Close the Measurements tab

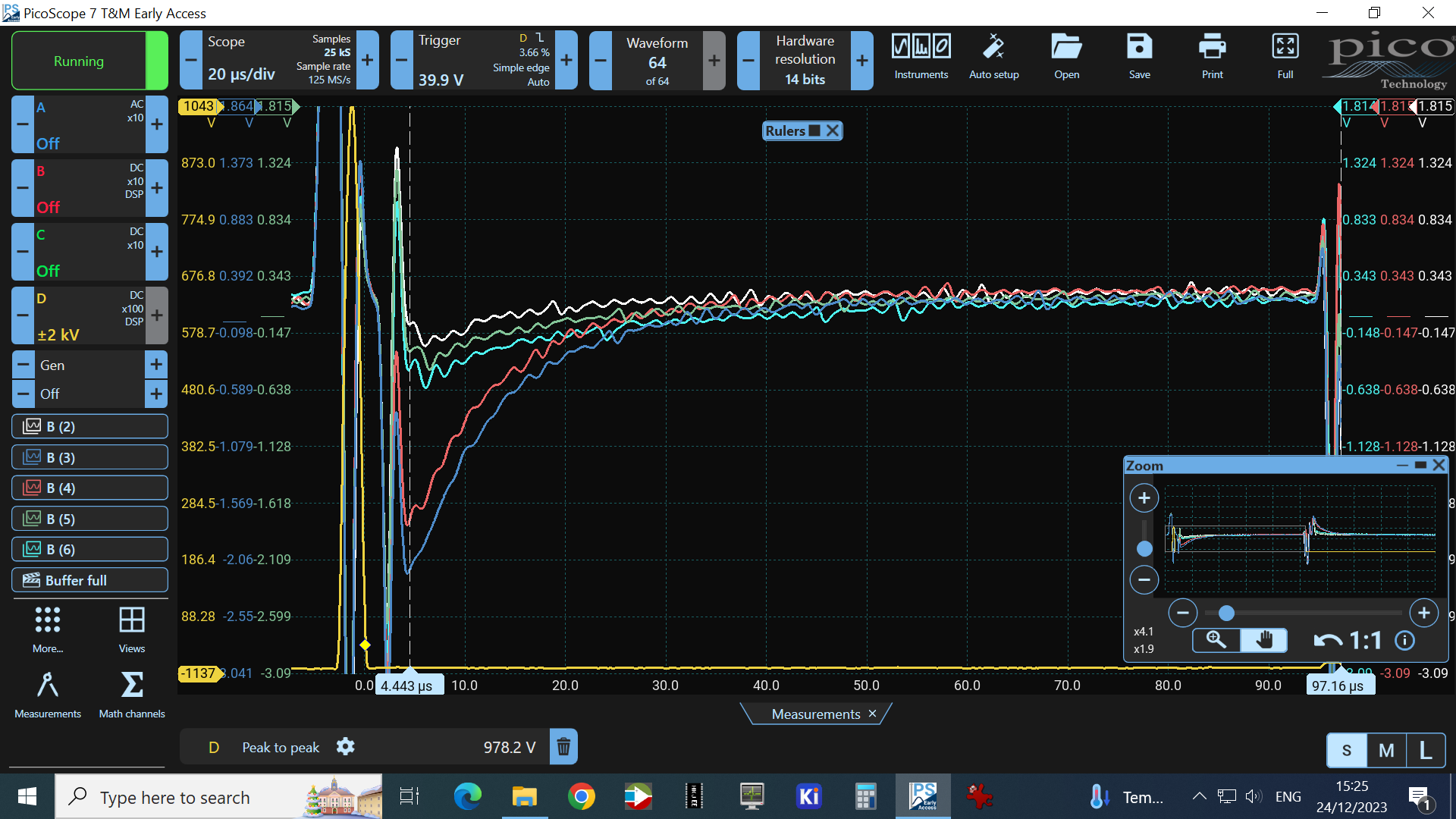(872, 714)
